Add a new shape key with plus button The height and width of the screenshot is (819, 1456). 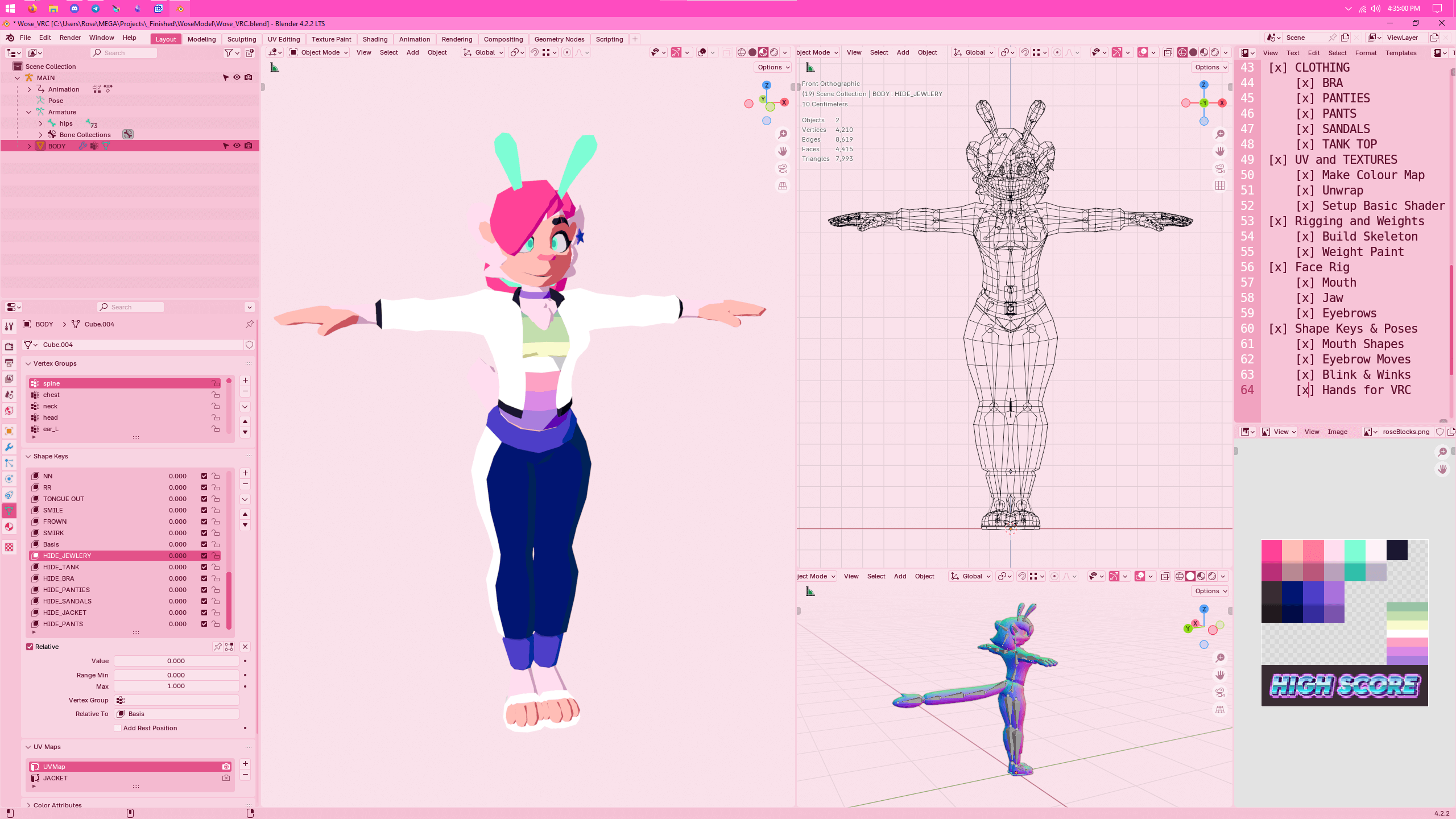point(245,473)
